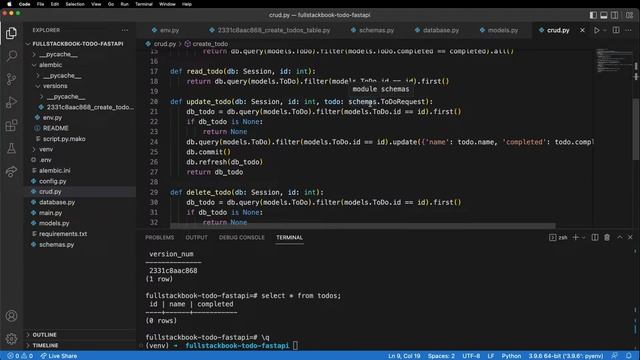Create a new terminal with plus icon
640x360 pixels.
tap(576, 237)
